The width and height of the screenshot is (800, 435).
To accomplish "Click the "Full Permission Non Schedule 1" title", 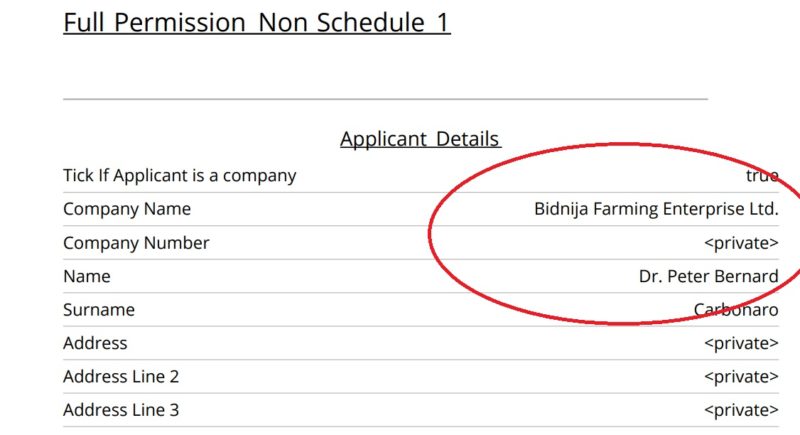I will 256,22.
